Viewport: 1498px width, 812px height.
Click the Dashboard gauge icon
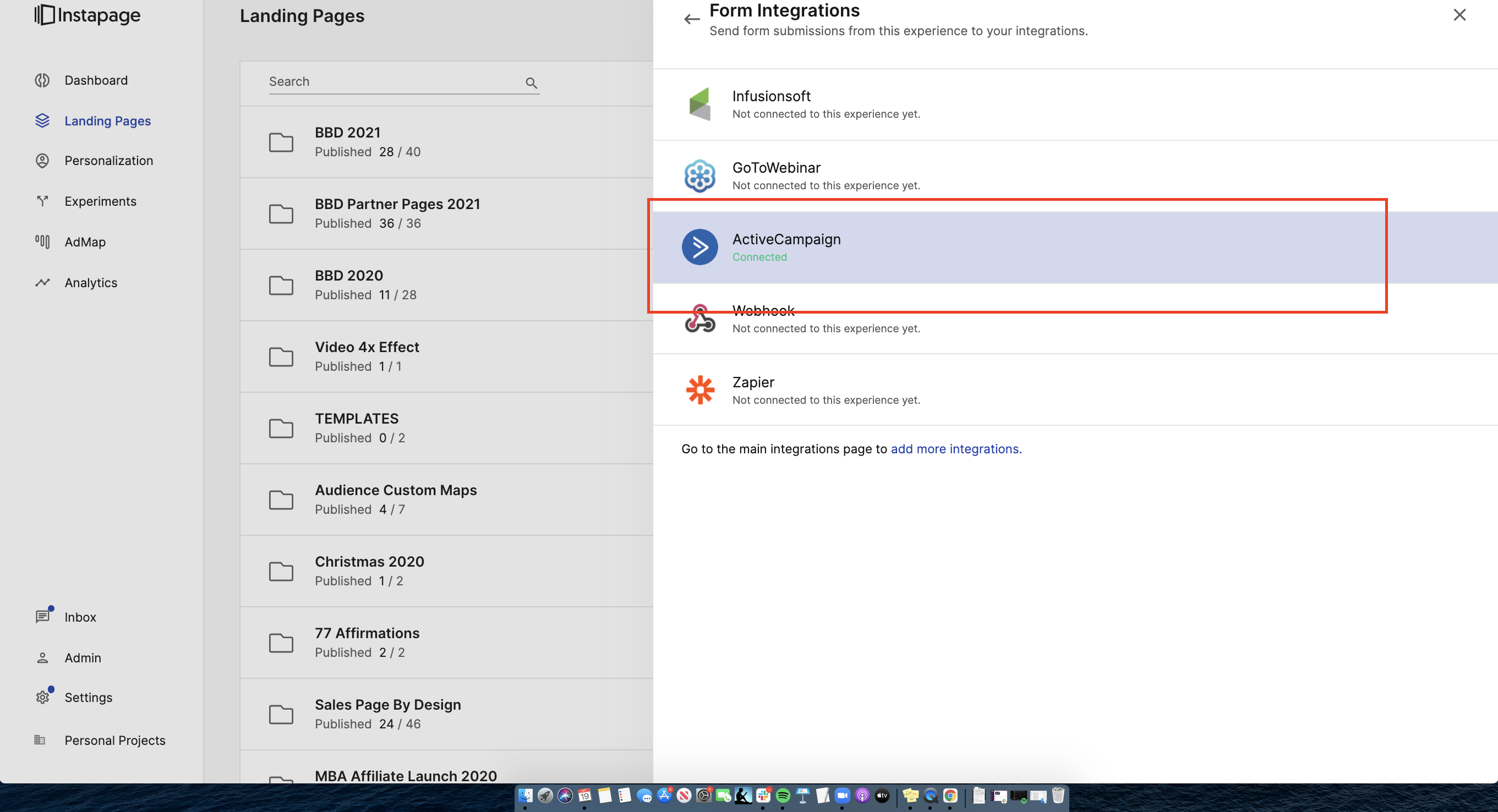coord(42,80)
